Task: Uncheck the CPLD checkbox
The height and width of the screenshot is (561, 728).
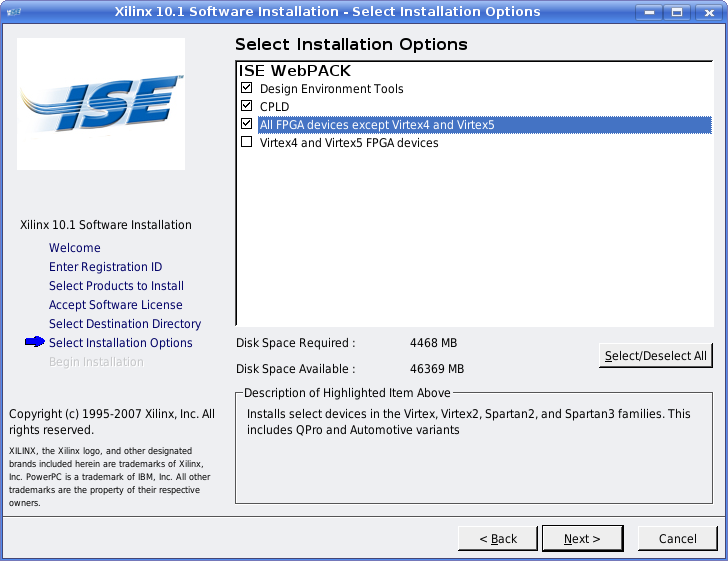Action: [x=247, y=106]
